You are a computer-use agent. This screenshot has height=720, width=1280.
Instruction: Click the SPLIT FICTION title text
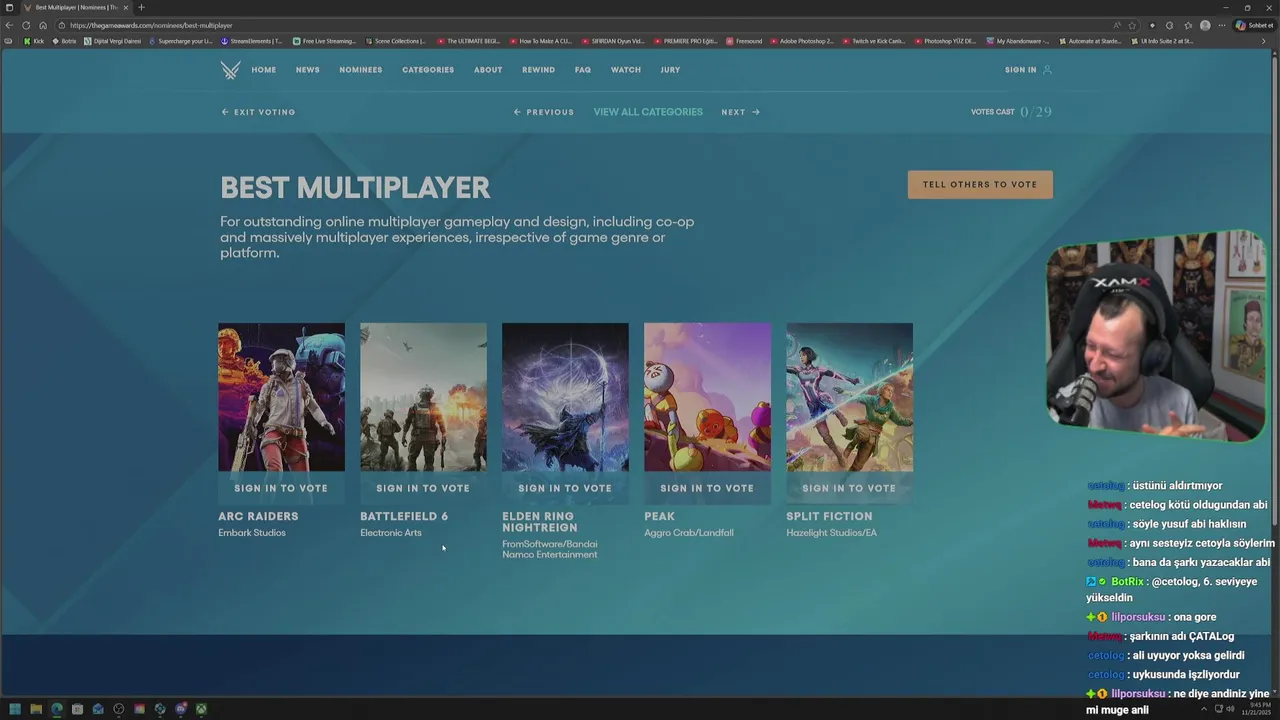829,517
